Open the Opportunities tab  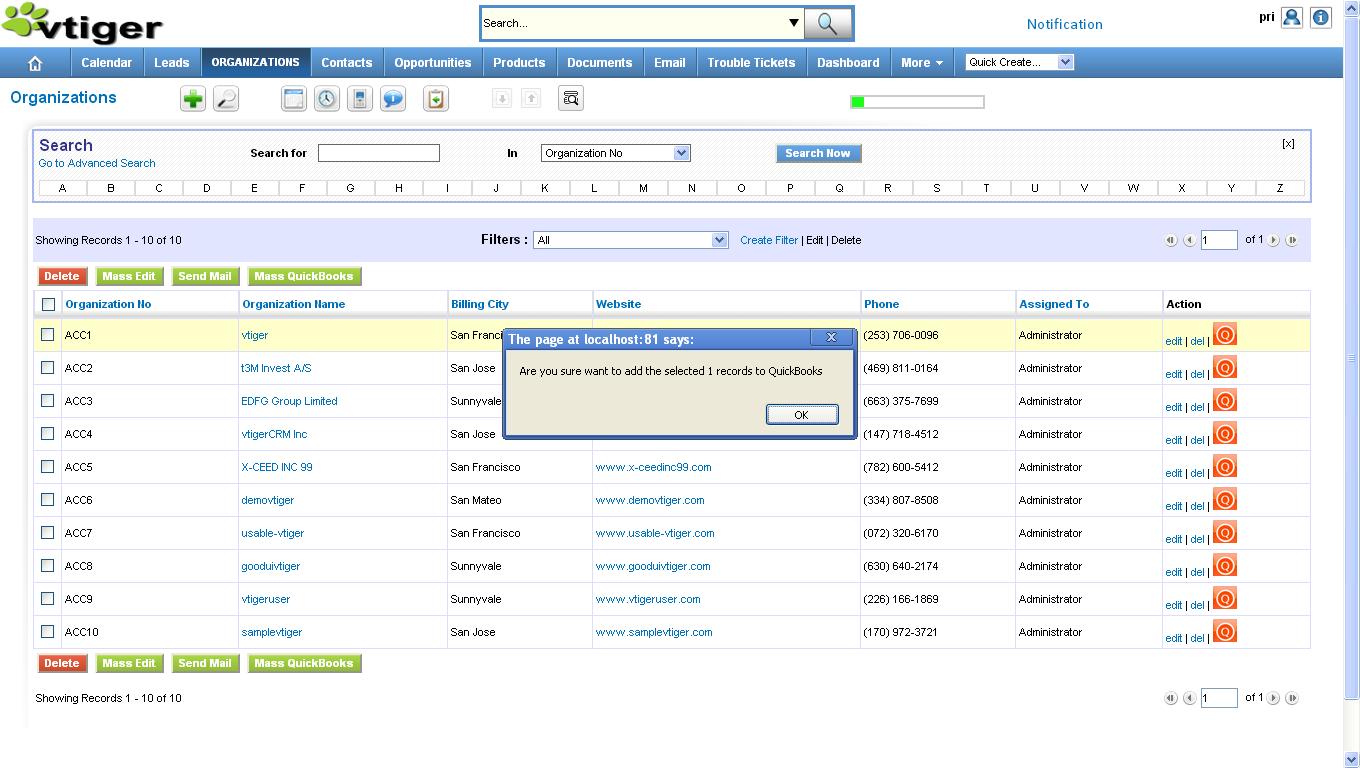(x=432, y=62)
